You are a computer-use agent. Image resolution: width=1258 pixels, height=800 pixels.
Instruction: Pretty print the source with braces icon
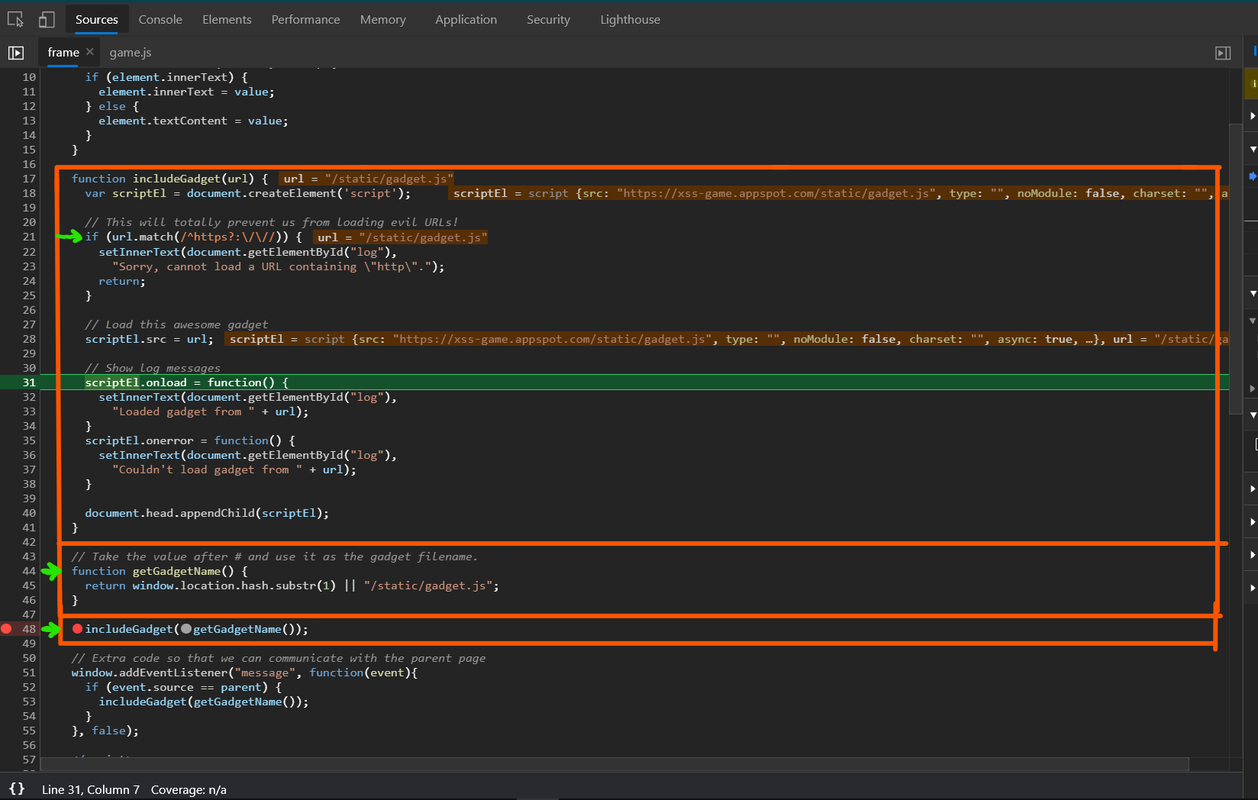(x=16, y=789)
